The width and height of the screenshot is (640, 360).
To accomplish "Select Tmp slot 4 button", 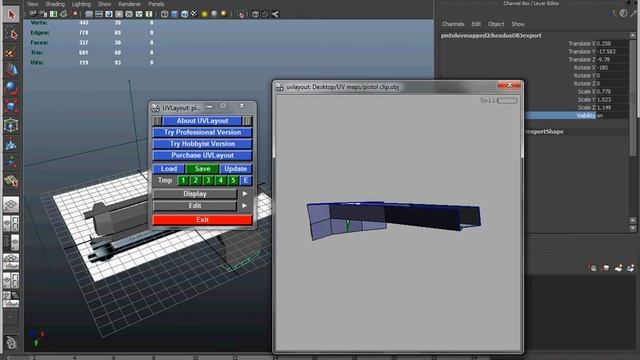I will (220, 180).
